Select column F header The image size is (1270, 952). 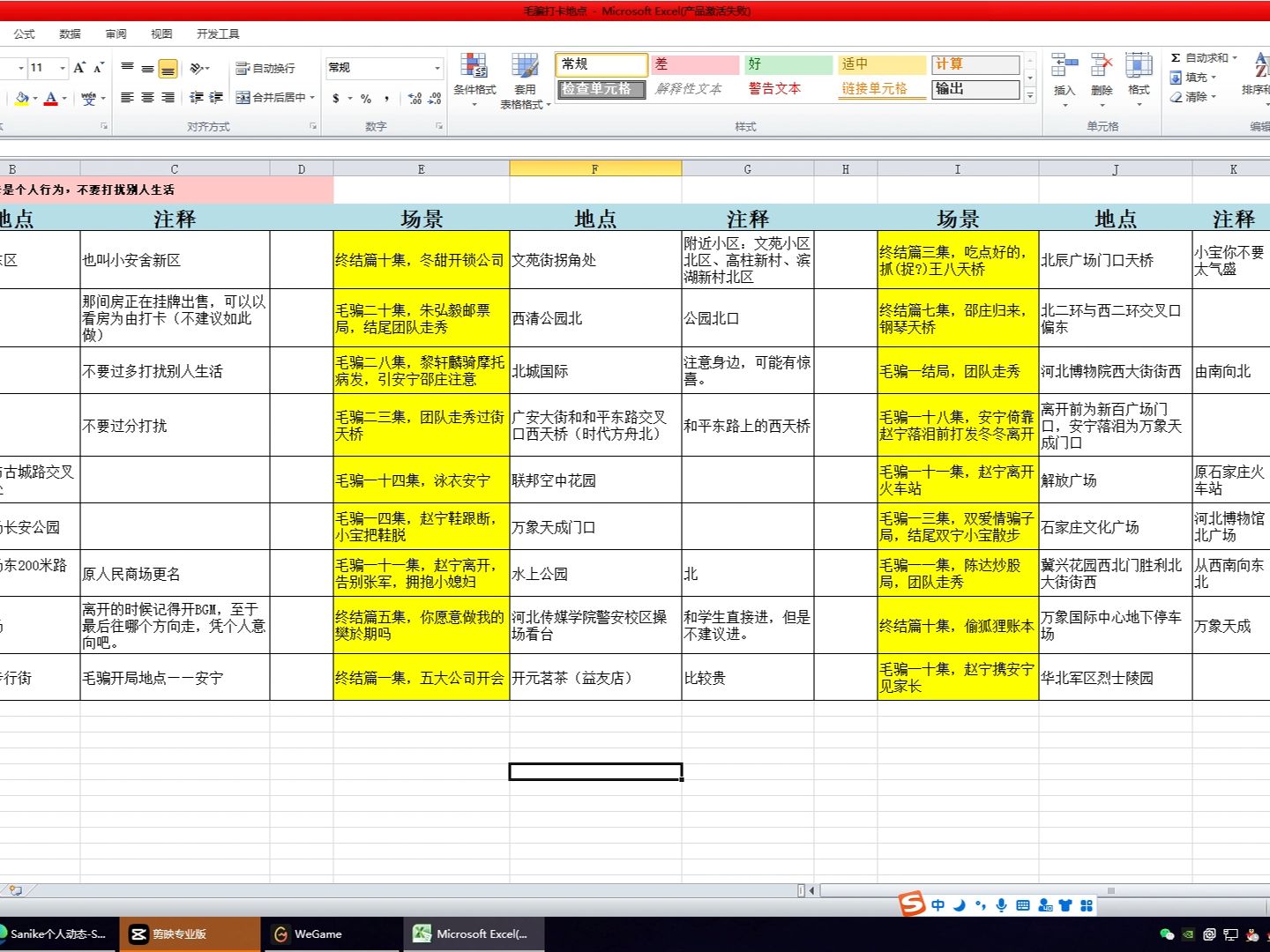(595, 169)
